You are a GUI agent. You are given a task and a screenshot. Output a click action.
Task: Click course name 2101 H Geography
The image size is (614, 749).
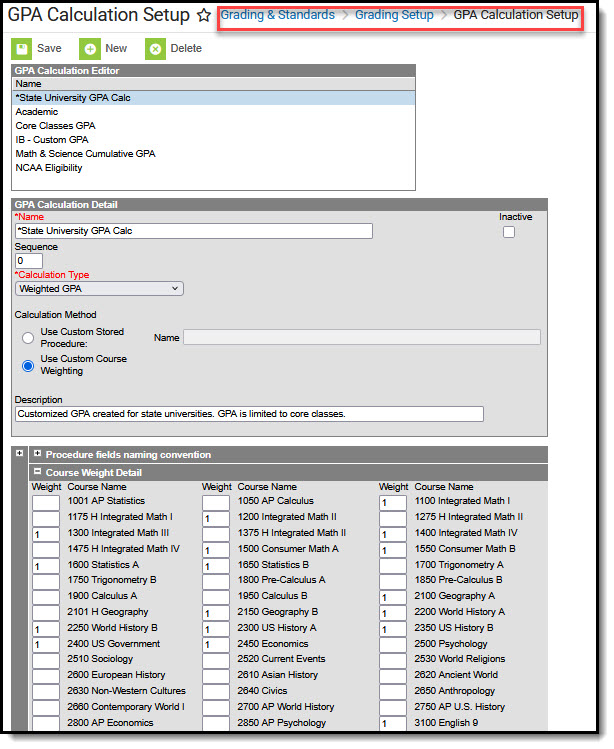[108, 613]
